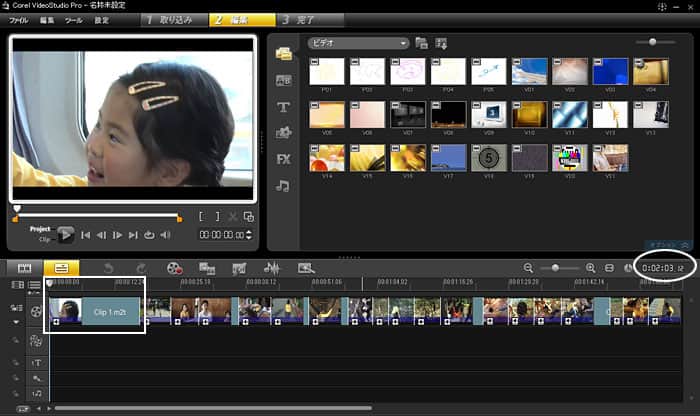700x416 pixels.
Task: Open the Sound Mixer waveform icon
Action: point(271,268)
